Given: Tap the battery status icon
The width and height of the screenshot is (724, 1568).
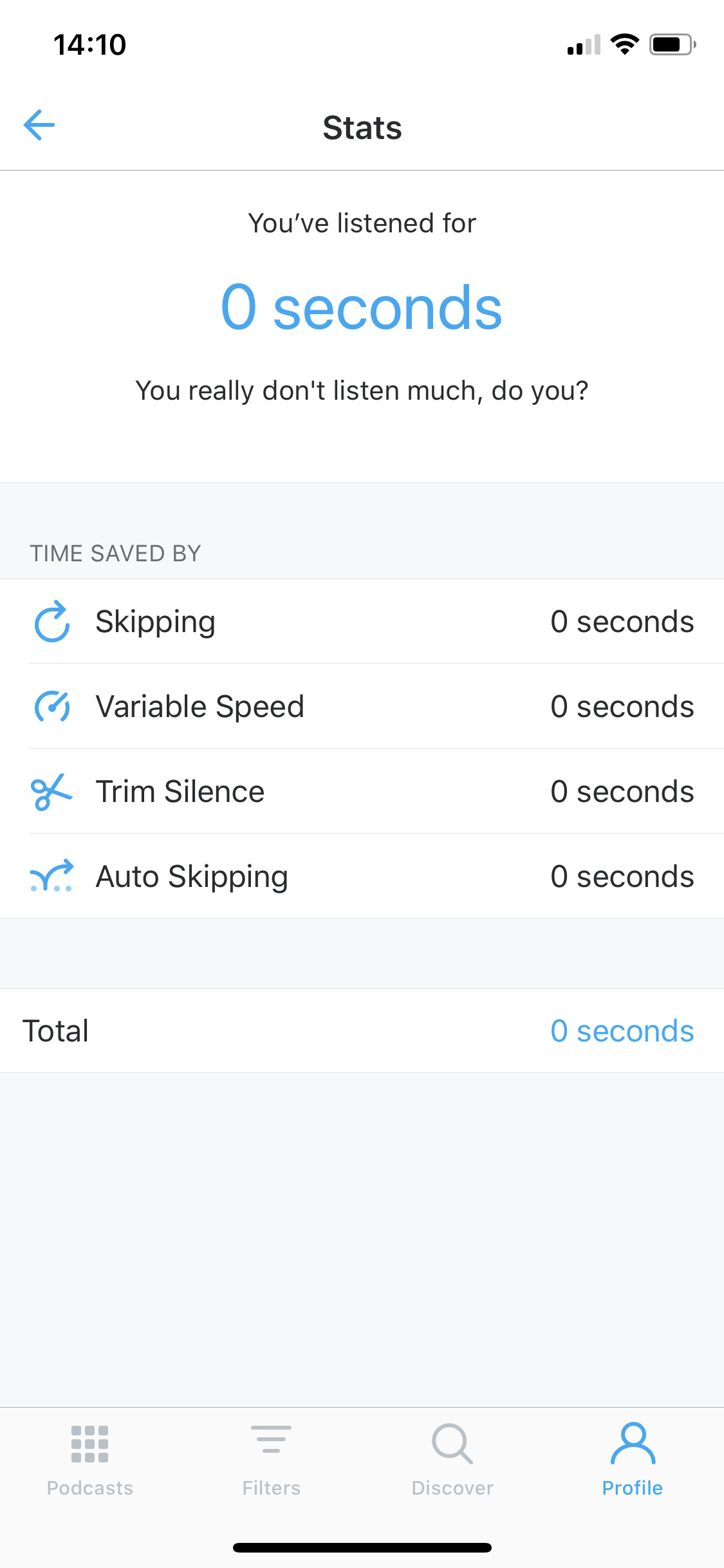Looking at the screenshot, I should click(672, 44).
